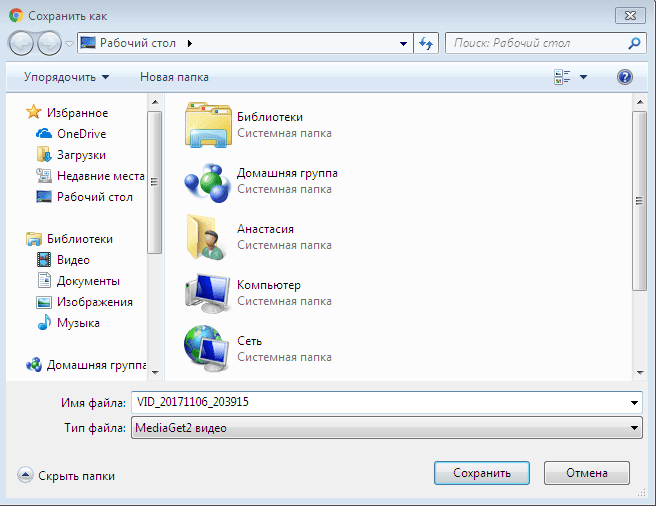Click the Forward navigation arrow
656x506 pixels.
tap(49, 43)
